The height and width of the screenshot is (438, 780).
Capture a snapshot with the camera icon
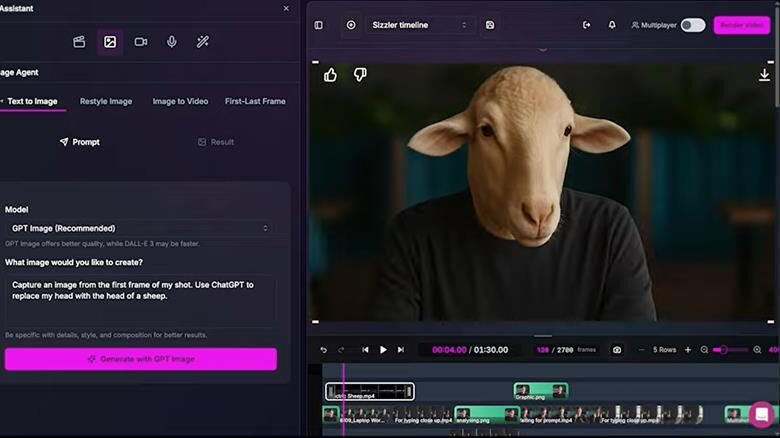click(617, 350)
